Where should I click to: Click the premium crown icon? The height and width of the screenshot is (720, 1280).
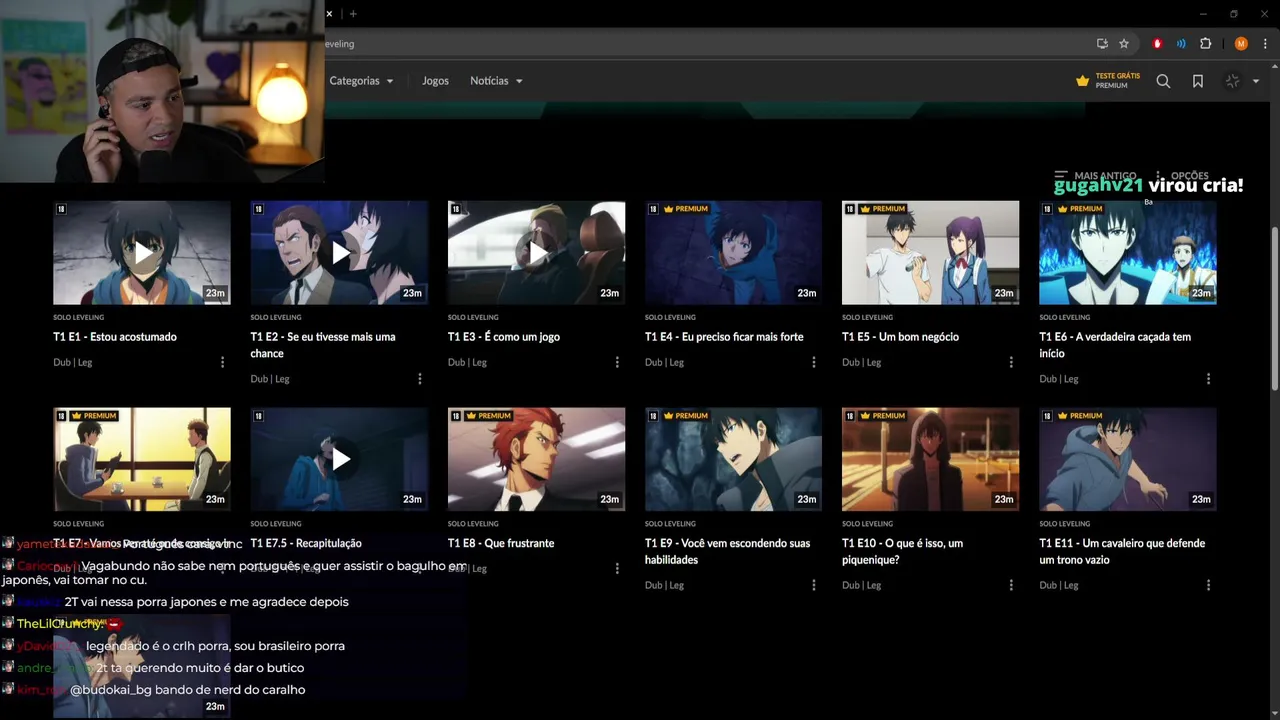(x=1082, y=81)
